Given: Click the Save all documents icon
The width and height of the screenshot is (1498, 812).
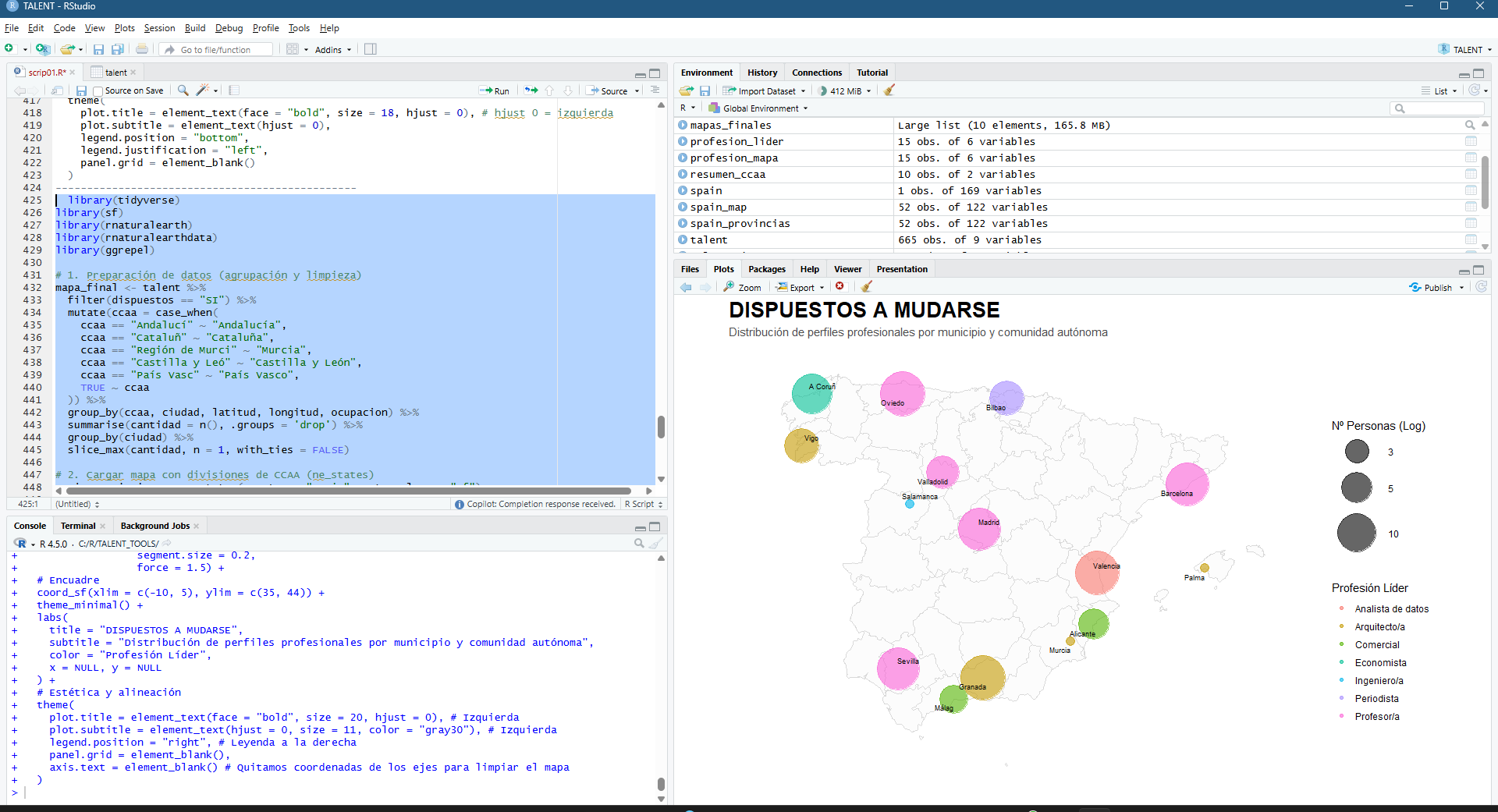Looking at the screenshot, I should click(x=118, y=49).
